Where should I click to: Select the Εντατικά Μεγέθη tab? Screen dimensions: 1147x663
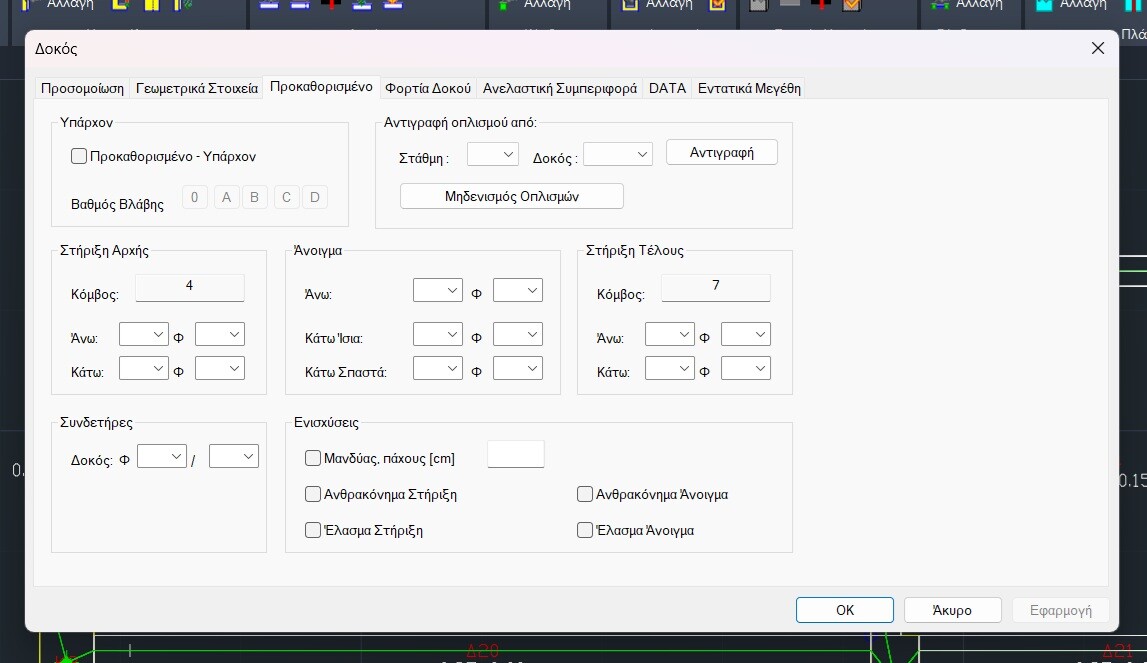pos(749,88)
